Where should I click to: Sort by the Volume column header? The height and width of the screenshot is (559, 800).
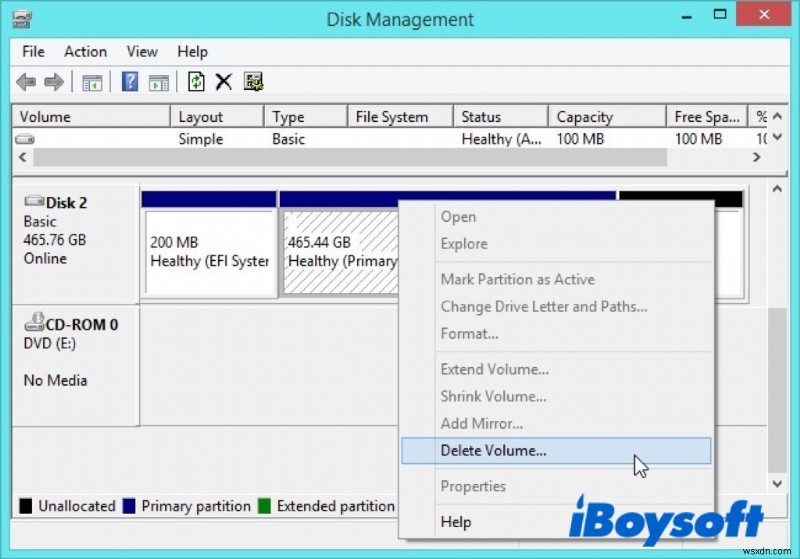91,117
